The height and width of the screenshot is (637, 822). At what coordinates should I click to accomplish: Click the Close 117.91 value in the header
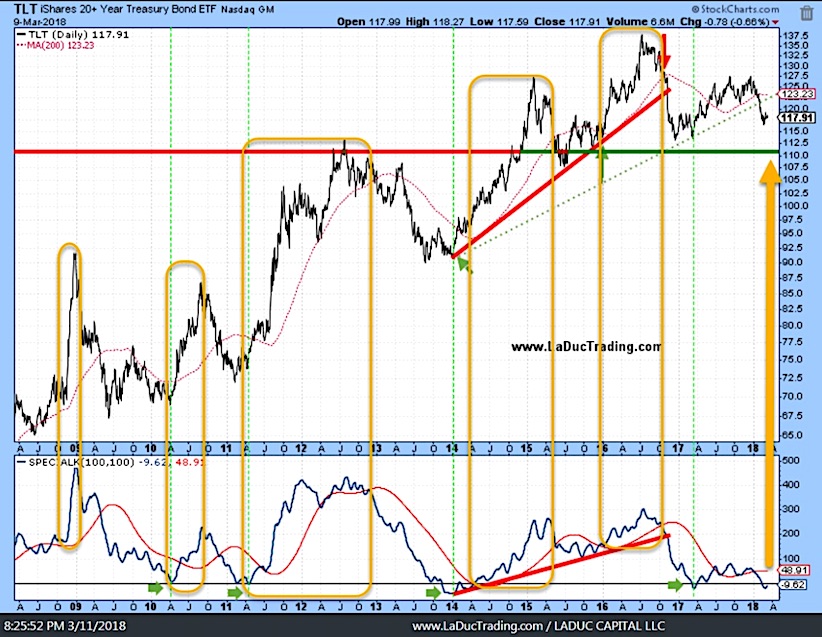567,21
